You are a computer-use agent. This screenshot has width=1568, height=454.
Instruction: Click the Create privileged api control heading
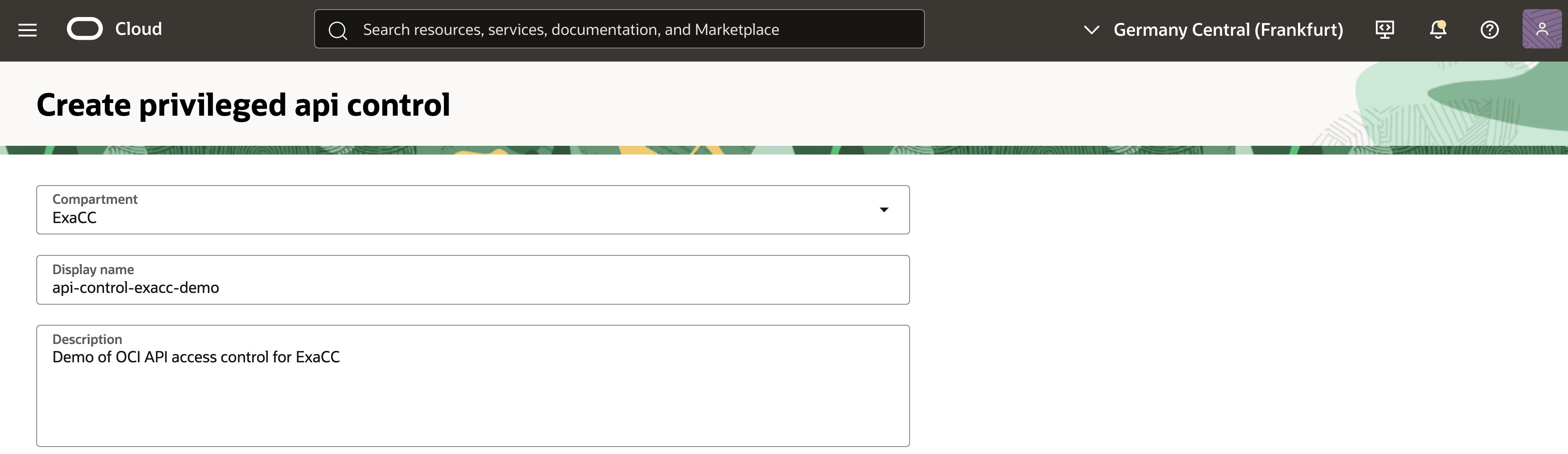[x=243, y=105]
